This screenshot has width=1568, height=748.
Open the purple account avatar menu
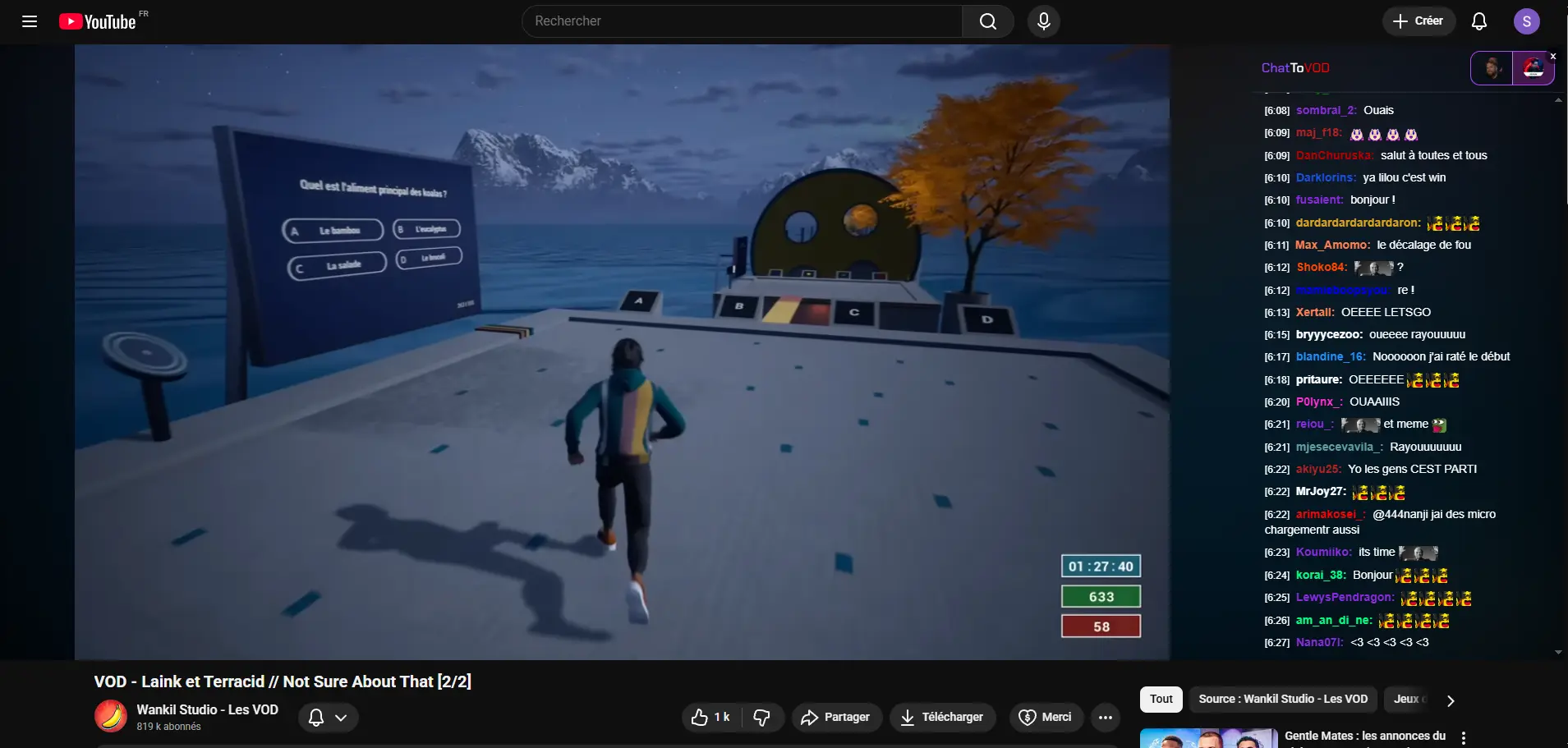tap(1526, 21)
